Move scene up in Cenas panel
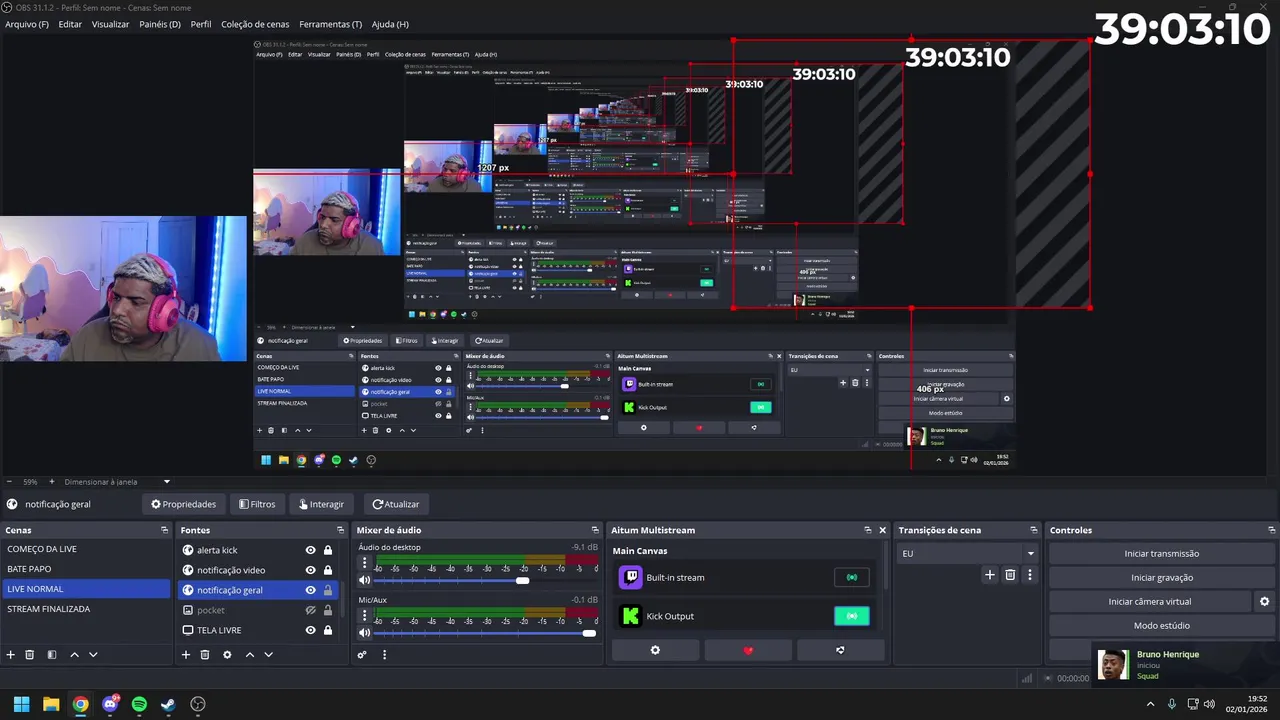 [x=74, y=655]
